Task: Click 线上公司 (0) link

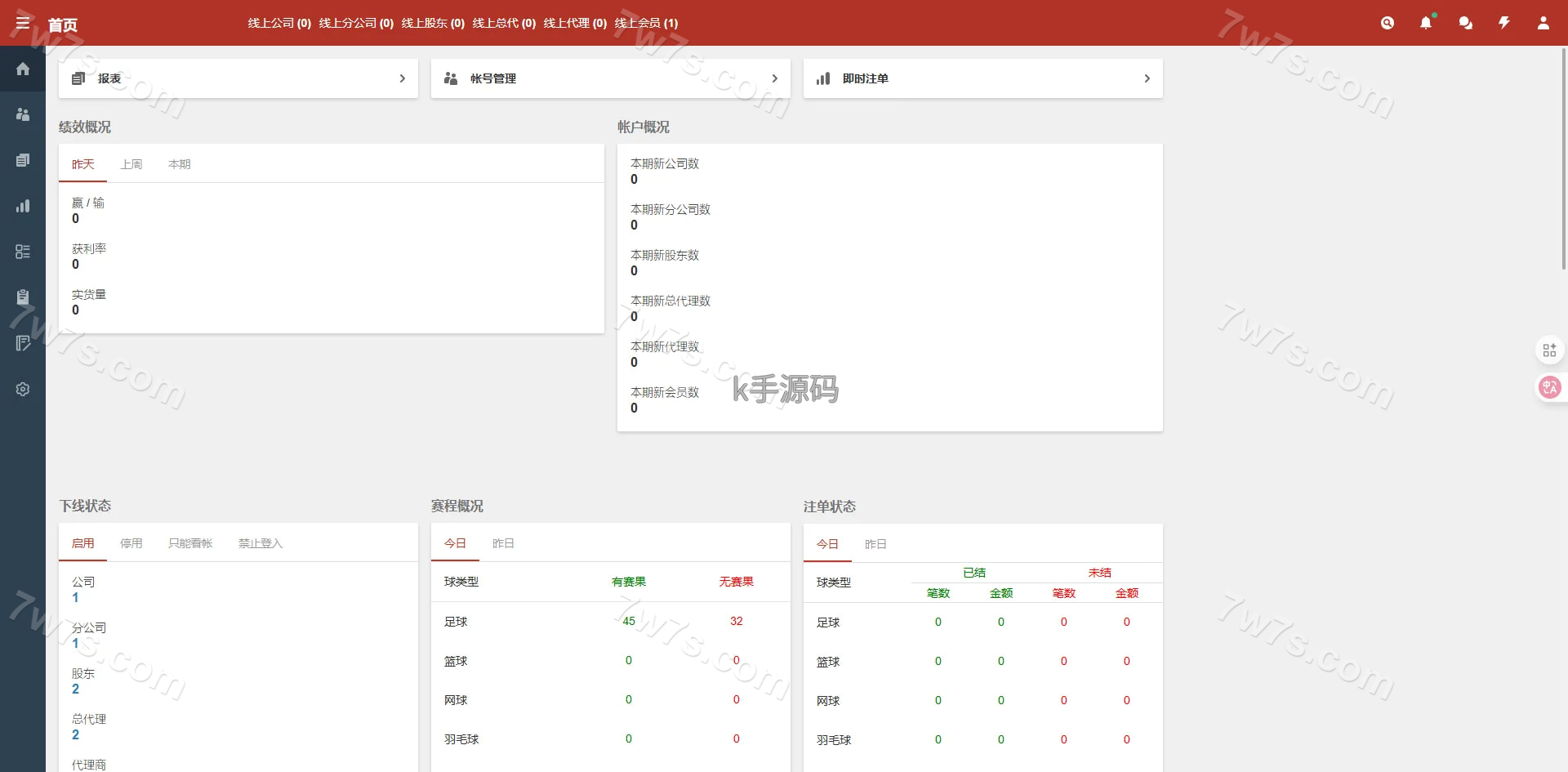Action: click(x=279, y=23)
